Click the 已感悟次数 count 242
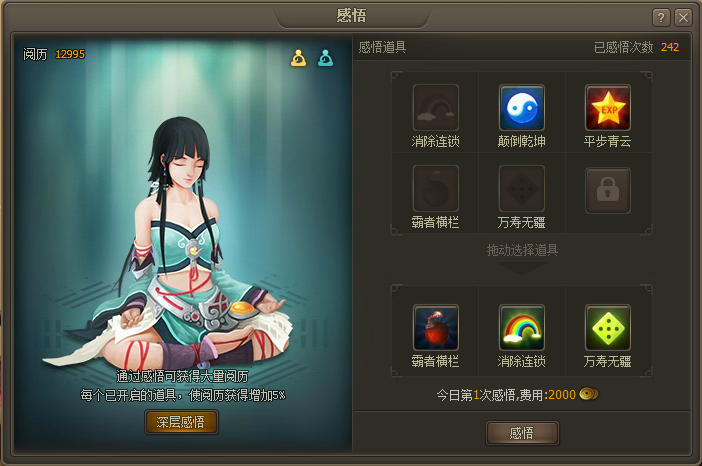The width and height of the screenshot is (702, 466). point(670,47)
